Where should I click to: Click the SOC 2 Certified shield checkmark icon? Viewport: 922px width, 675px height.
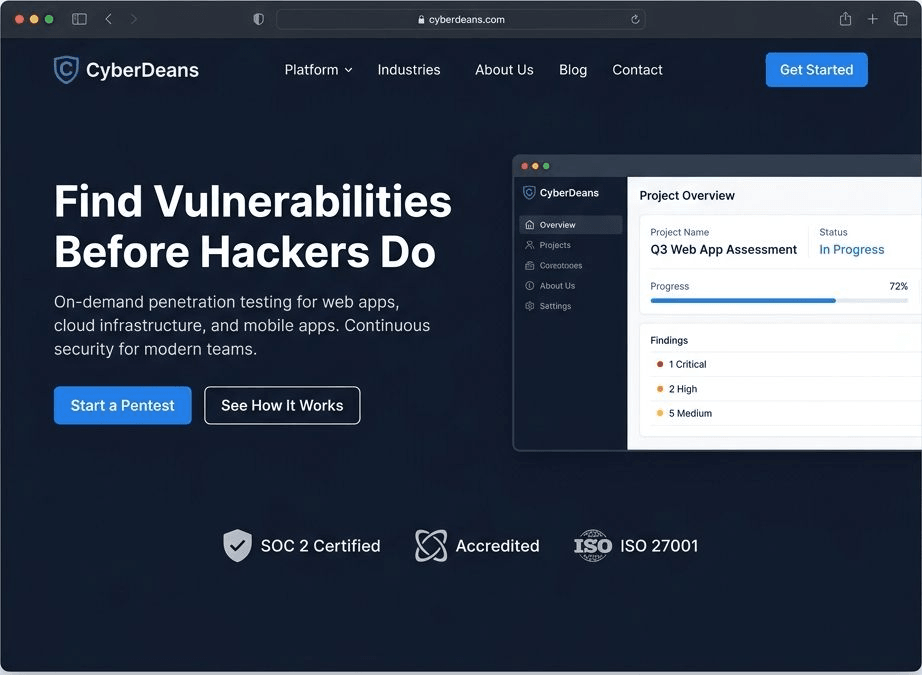click(x=238, y=545)
